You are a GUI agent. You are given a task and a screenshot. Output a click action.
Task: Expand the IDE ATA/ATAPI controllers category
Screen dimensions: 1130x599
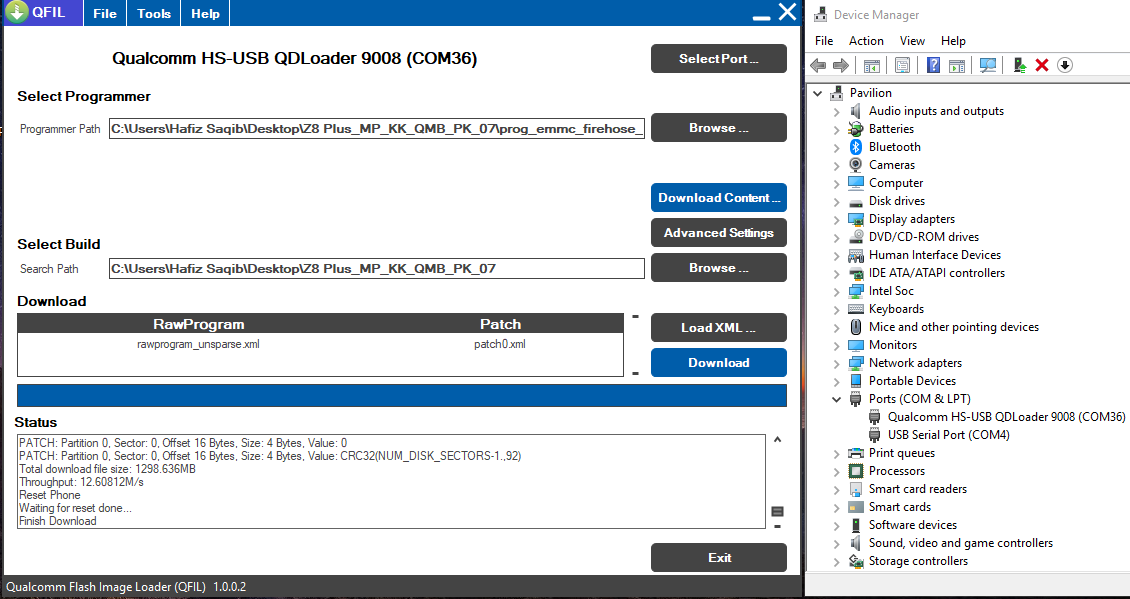point(836,273)
